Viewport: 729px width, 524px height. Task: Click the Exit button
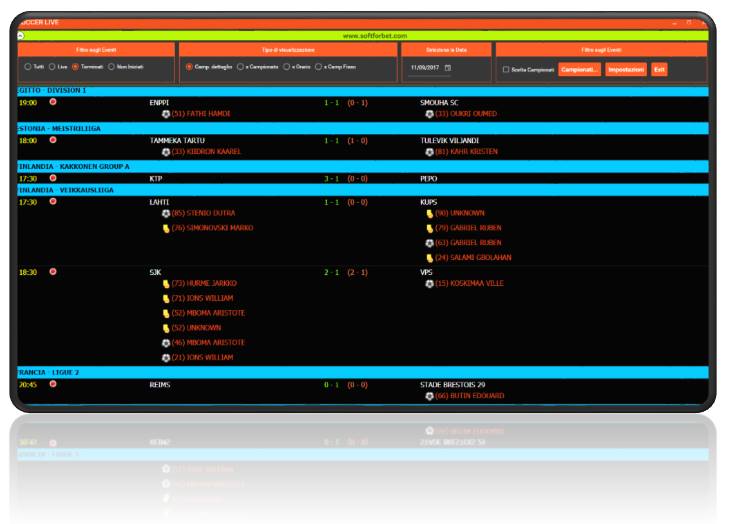click(x=659, y=70)
